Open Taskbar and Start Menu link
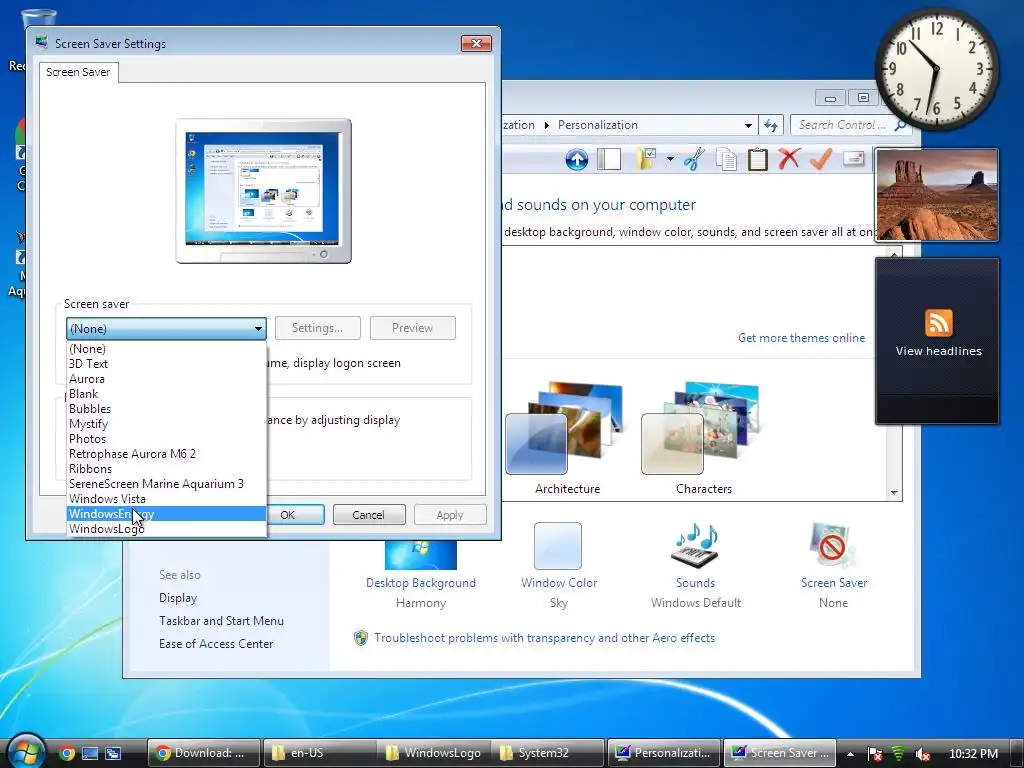 221,620
